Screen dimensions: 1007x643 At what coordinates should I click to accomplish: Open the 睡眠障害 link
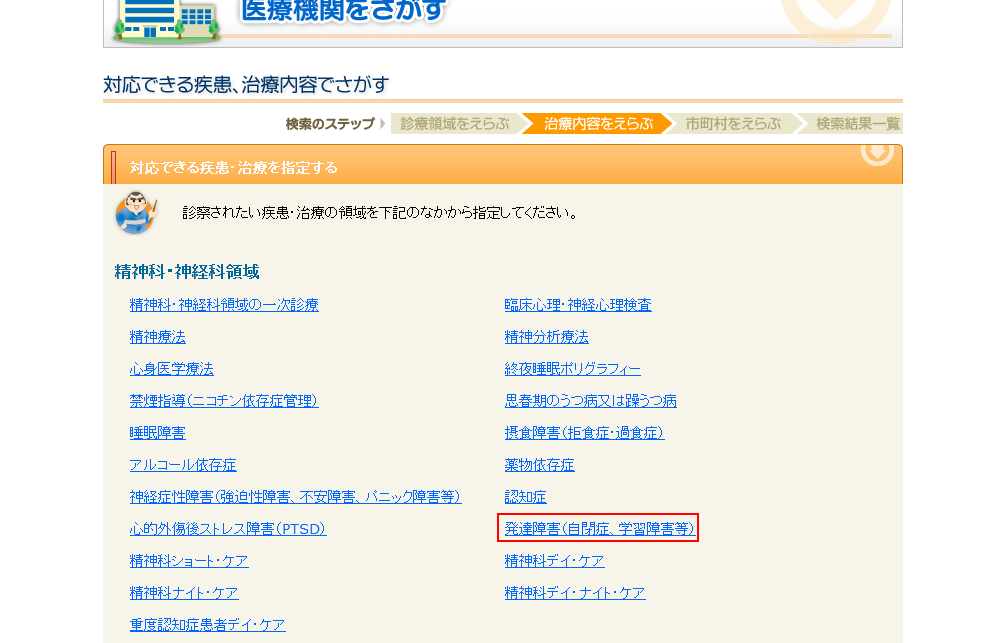[157, 433]
